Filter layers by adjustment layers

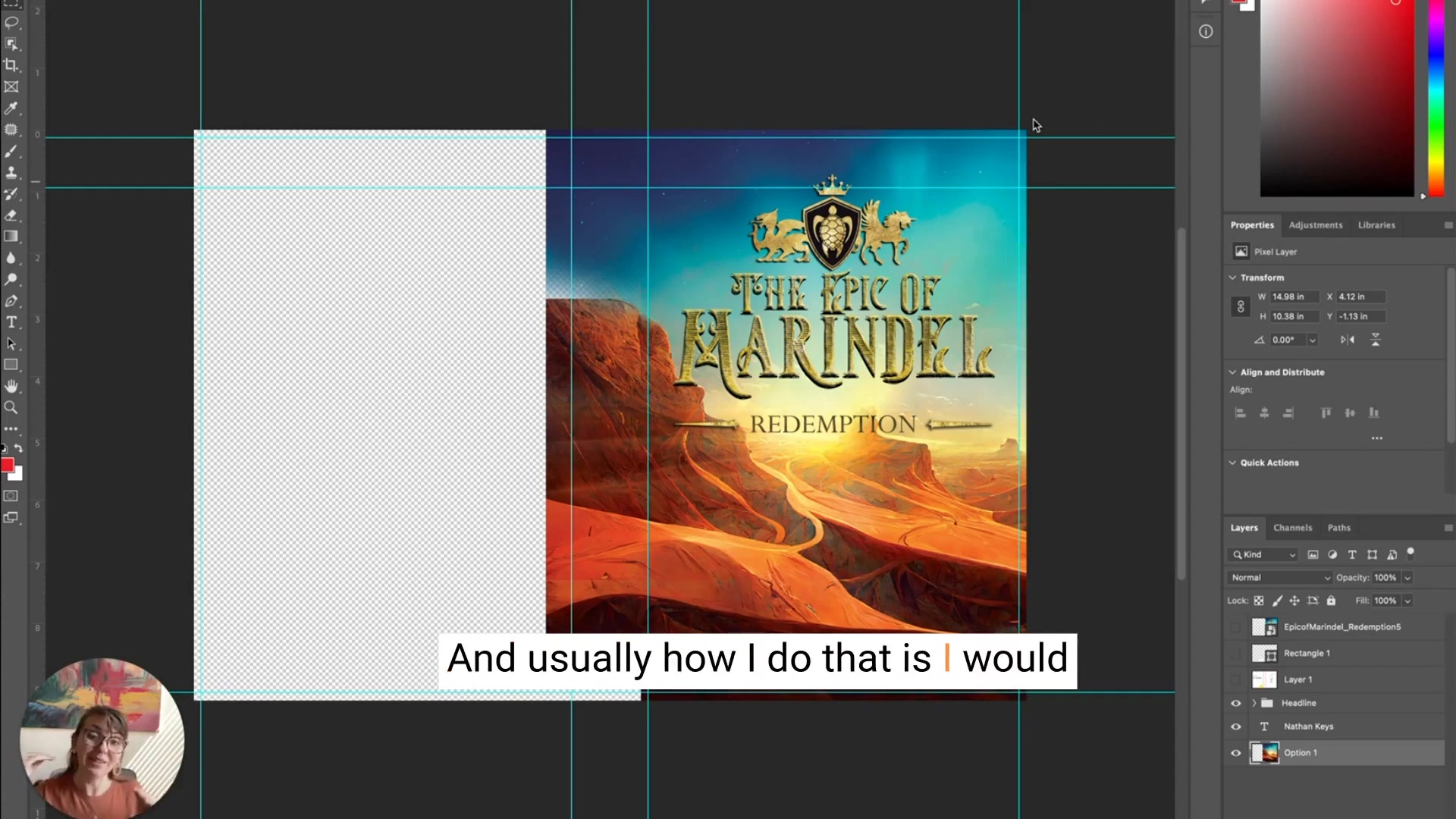(x=1332, y=554)
